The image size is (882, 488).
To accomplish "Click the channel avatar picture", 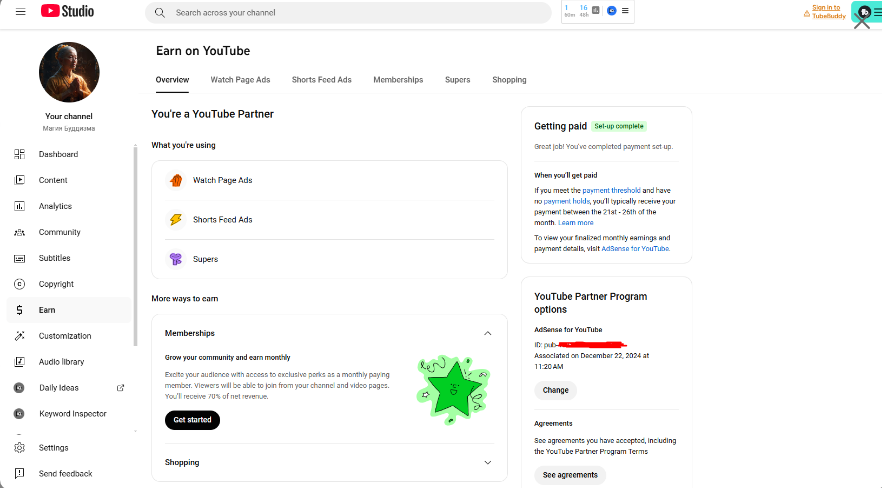I will [x=69, y=72].
